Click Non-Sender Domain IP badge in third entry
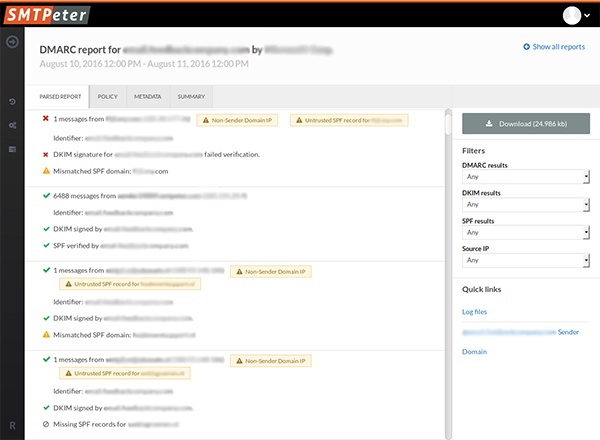 click(x=271, y=272)
